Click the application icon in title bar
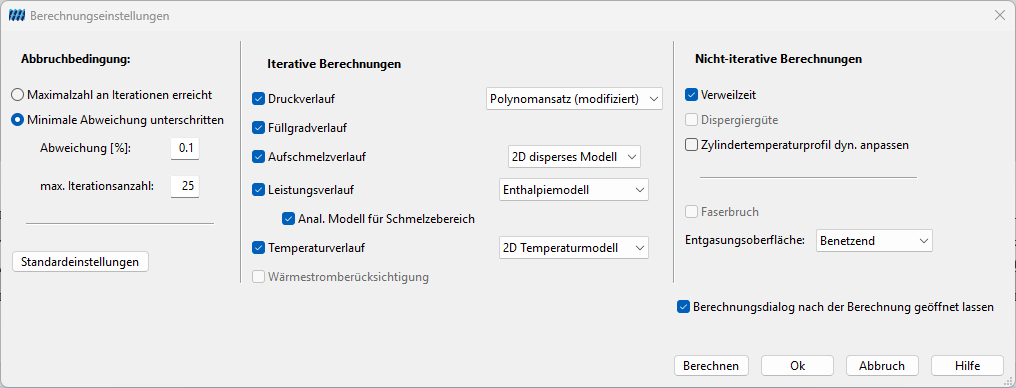1016x388 pixels. (x=16, y=16)
